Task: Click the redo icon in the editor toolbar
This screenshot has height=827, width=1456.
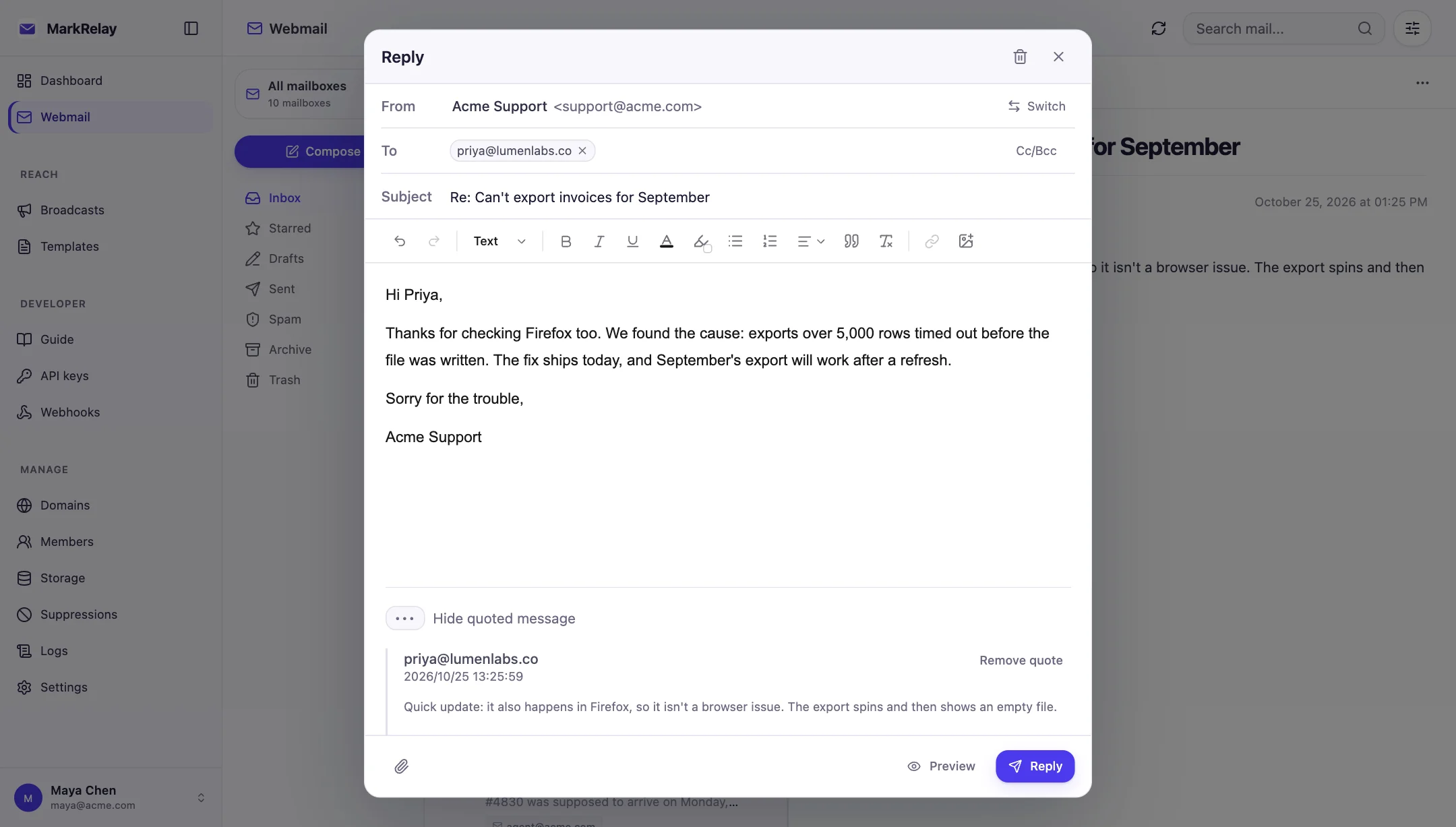Action: point(434,241)
